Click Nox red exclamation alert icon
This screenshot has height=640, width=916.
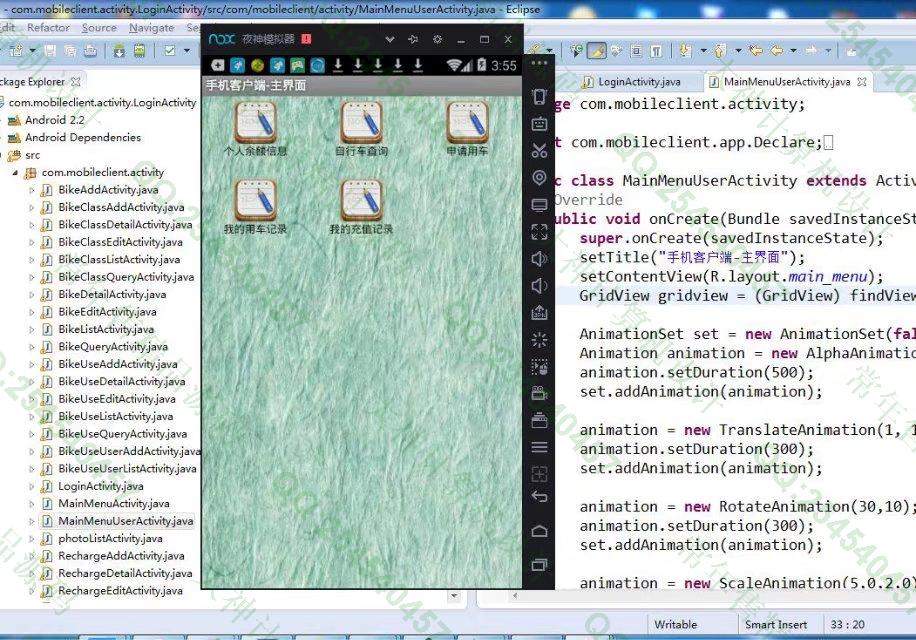tap(306, 39)
